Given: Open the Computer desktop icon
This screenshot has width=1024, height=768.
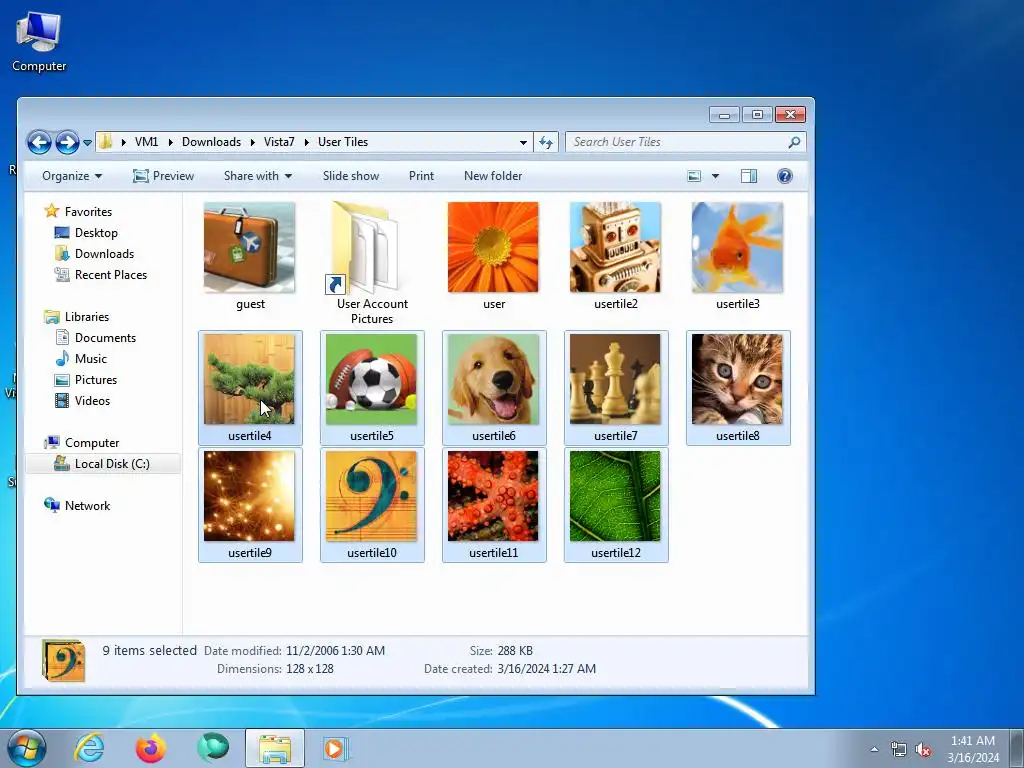Looking at the screenshot, I should 39,41.
